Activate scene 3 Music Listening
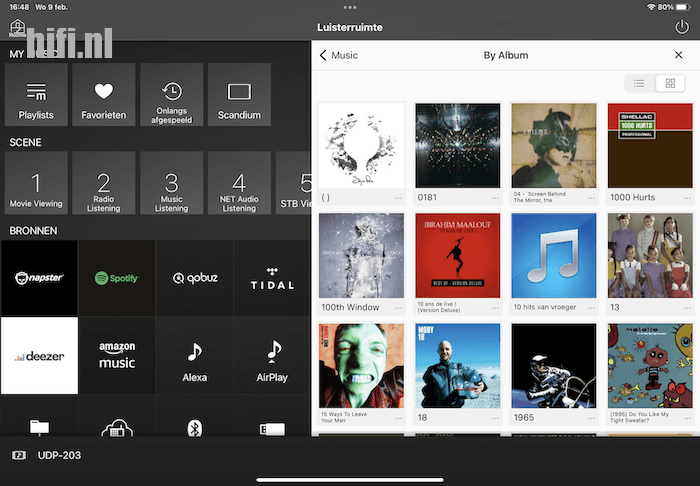 pos(171,183)
